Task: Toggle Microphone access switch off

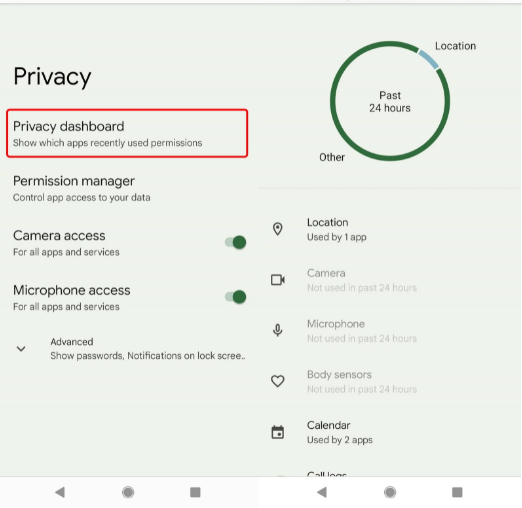Action: click(x=236, y=297)
